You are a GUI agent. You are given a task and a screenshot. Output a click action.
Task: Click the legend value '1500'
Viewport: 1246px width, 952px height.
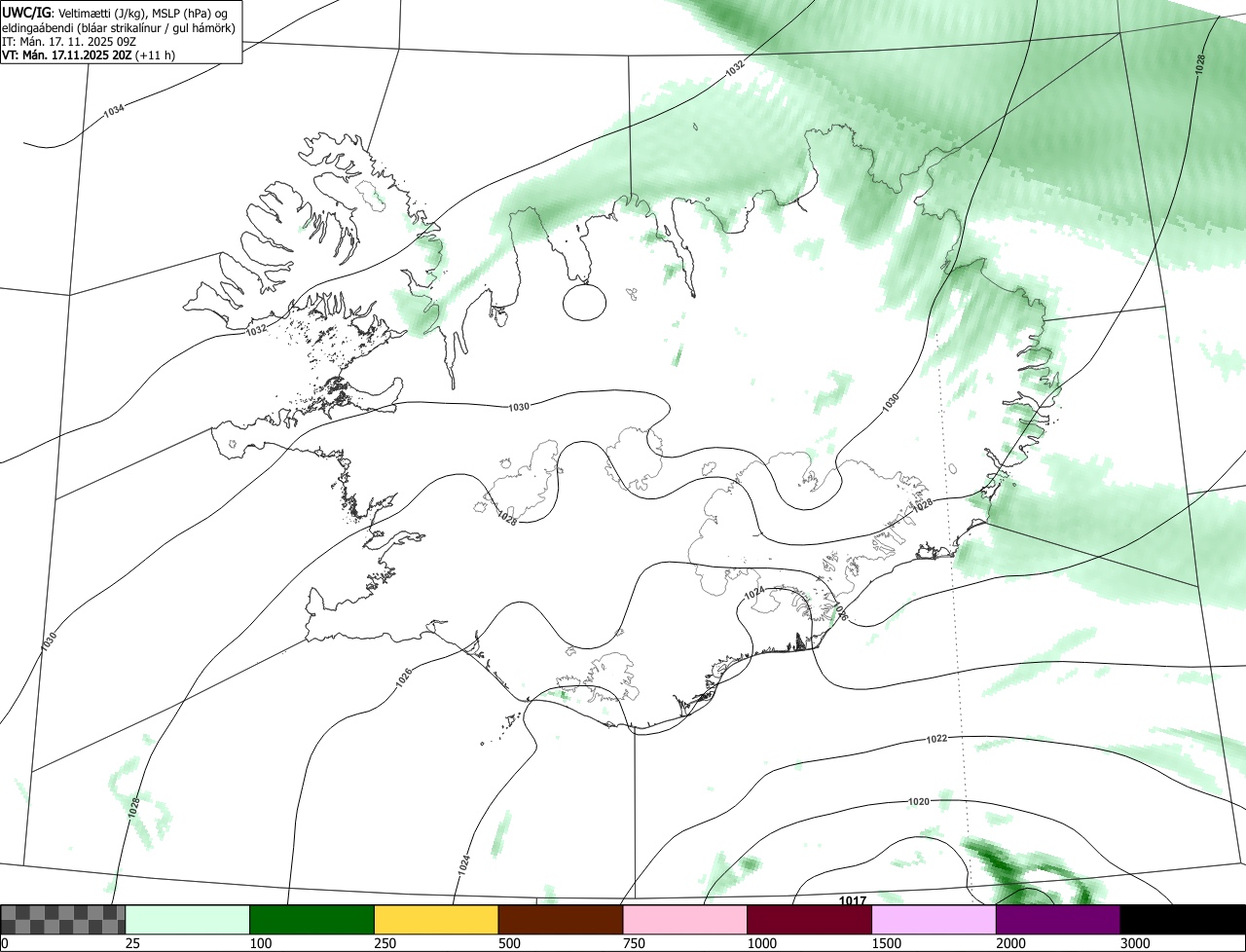886,943
